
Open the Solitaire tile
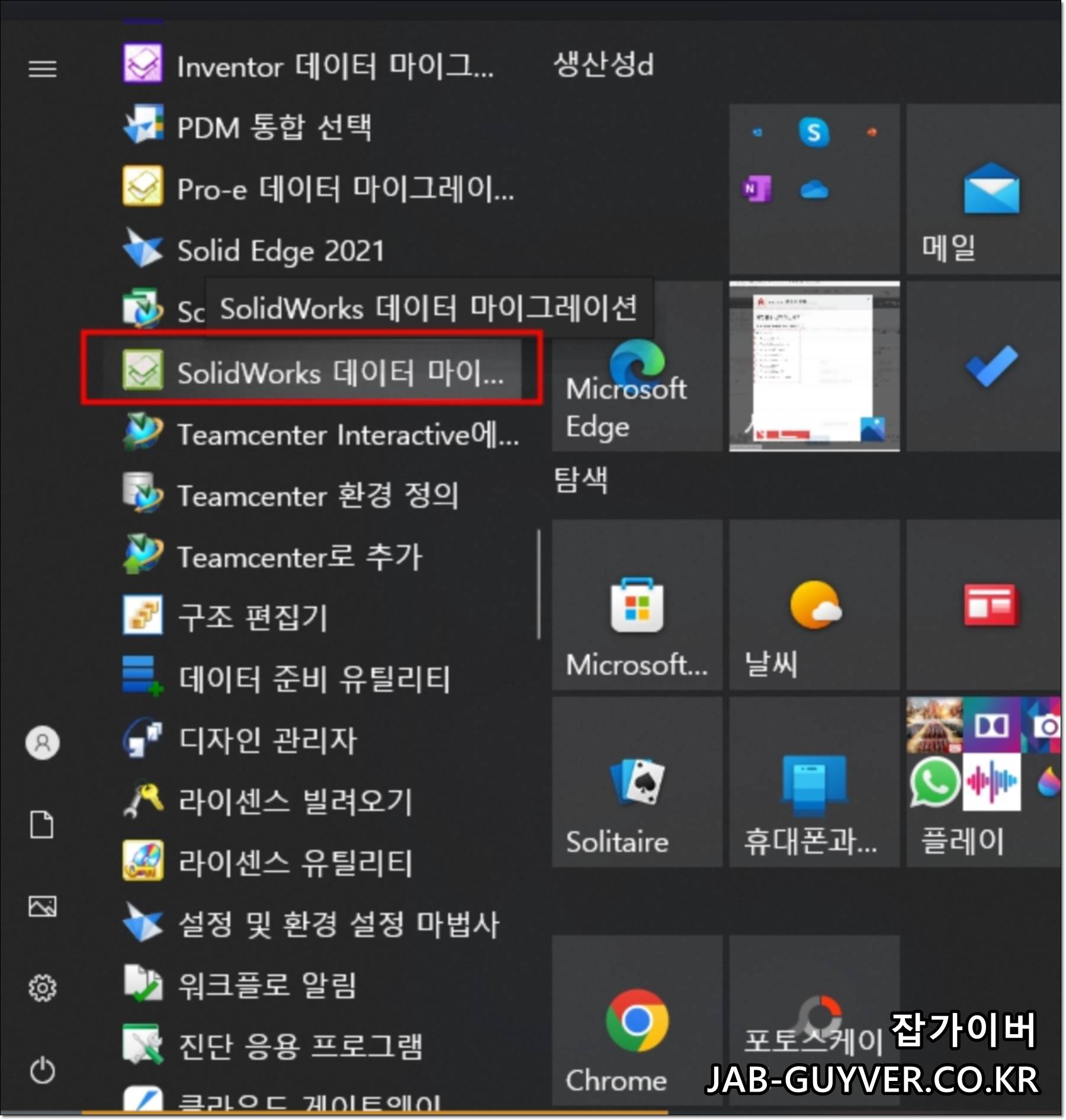point(637,783)
